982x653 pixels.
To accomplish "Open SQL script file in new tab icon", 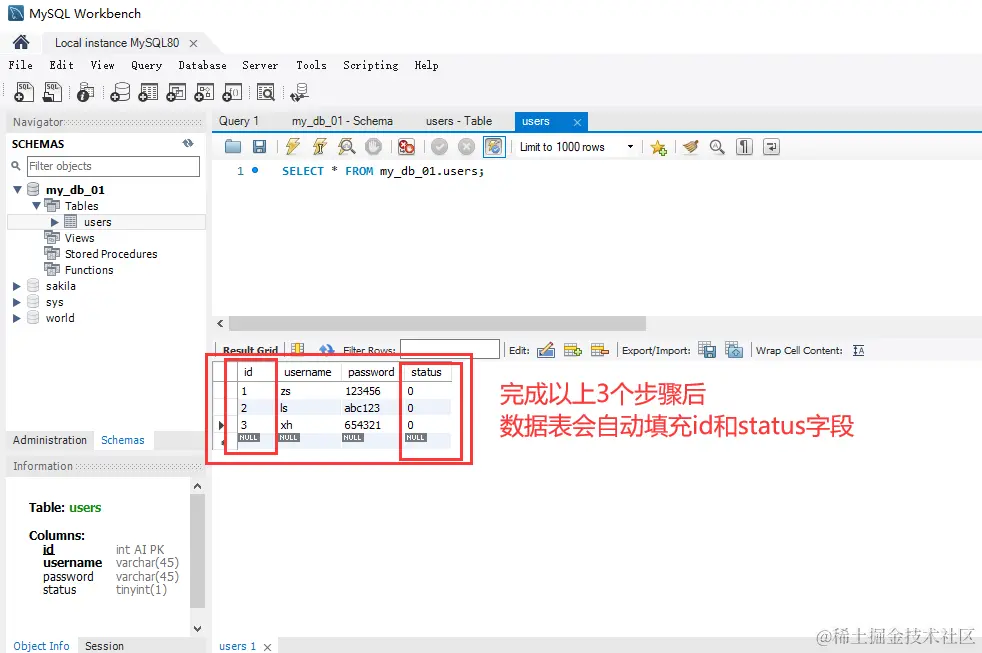I will click(x=53, y=92).
